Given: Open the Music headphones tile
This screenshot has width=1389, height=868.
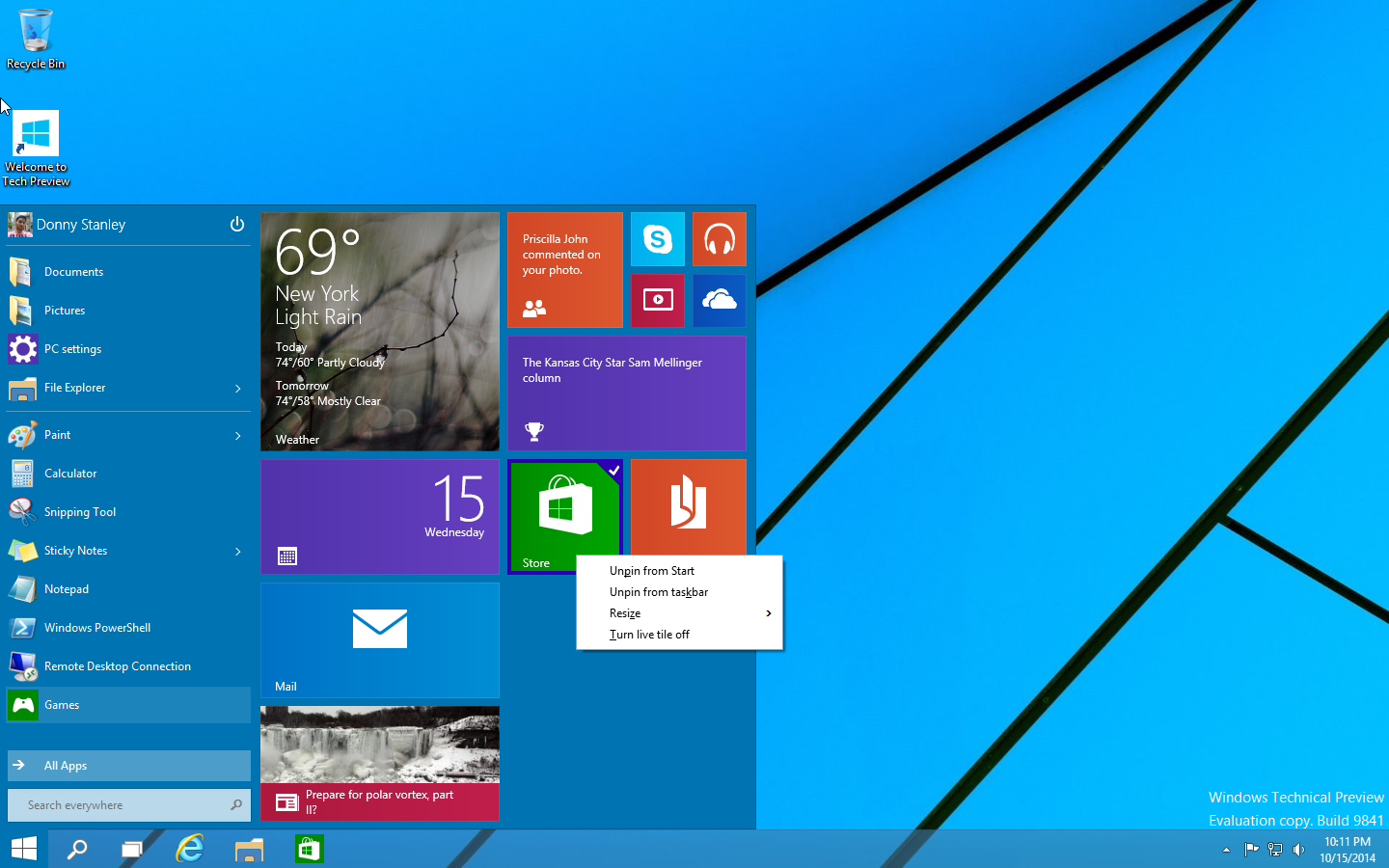Looking at the screenshot, I should tap(719, 239).
